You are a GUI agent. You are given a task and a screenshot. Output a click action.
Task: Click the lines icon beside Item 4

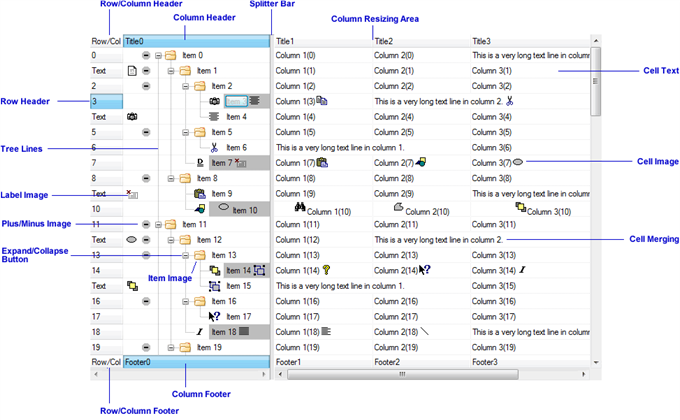point(214,117)
